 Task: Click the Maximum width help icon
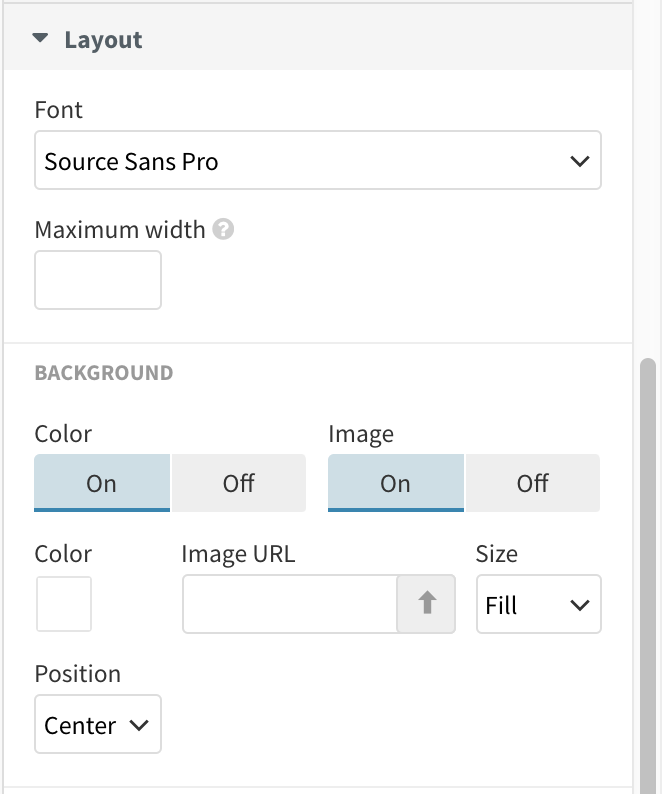click(224, 229)
